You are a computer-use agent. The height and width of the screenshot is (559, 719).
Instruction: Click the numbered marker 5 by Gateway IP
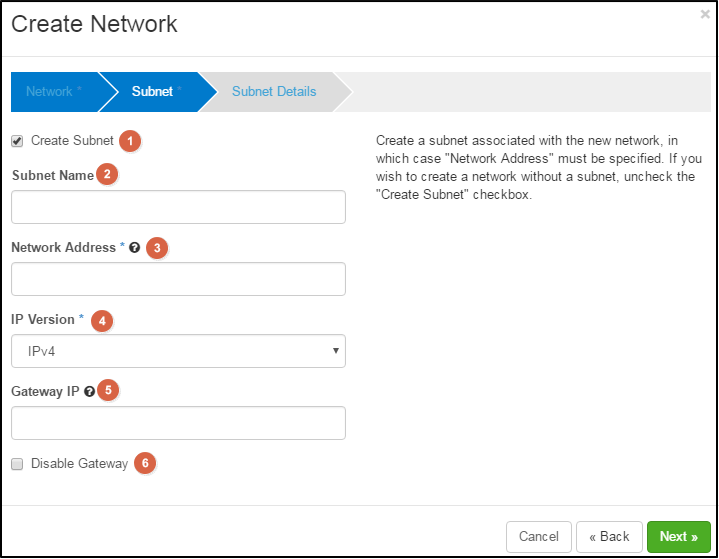(x=108, y=390)
